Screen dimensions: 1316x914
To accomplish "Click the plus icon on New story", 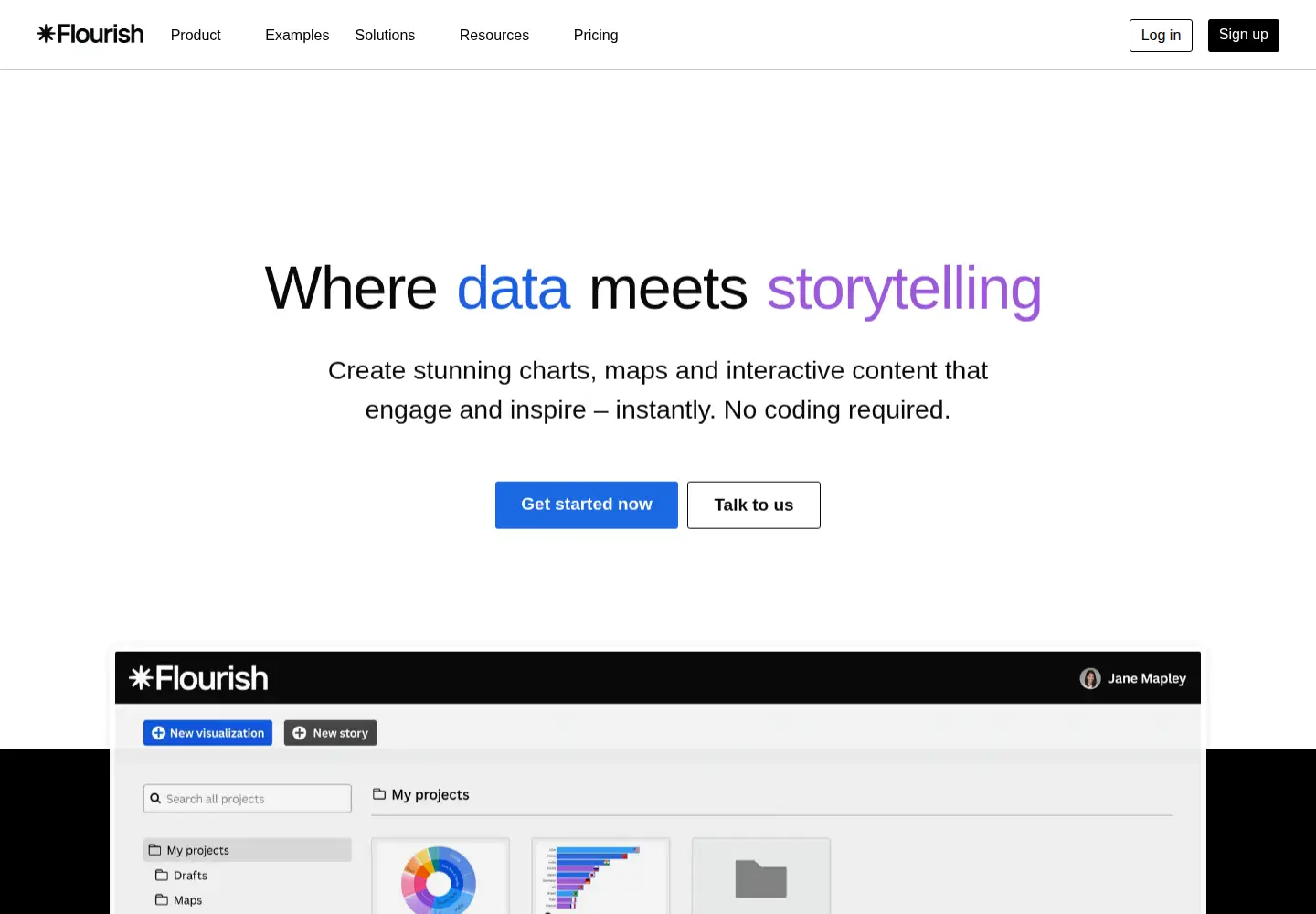I will pyautogui.click(x=299, y=733).
